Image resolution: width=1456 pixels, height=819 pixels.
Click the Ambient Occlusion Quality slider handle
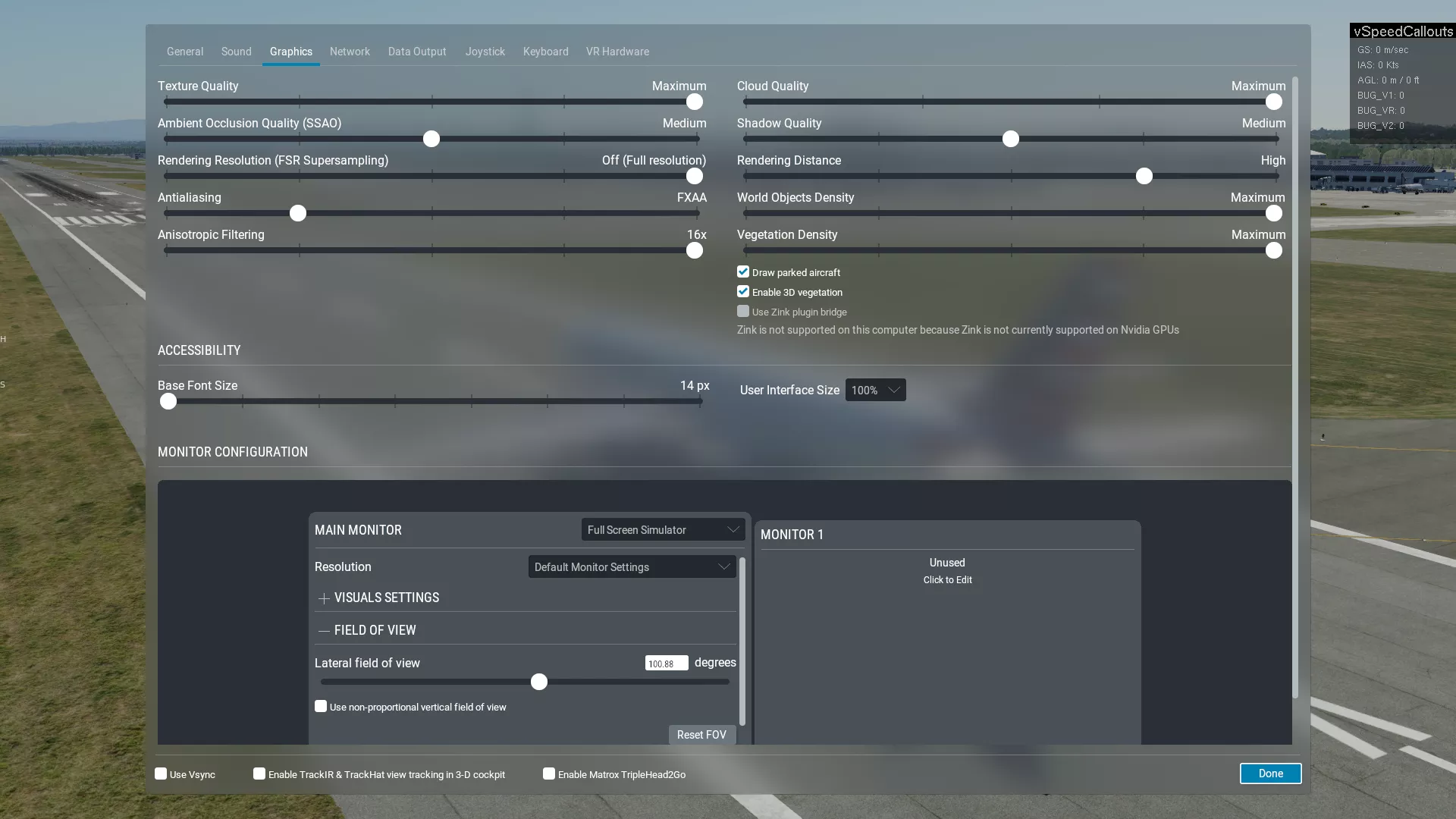pyautogui.click(x=431, y=139)
